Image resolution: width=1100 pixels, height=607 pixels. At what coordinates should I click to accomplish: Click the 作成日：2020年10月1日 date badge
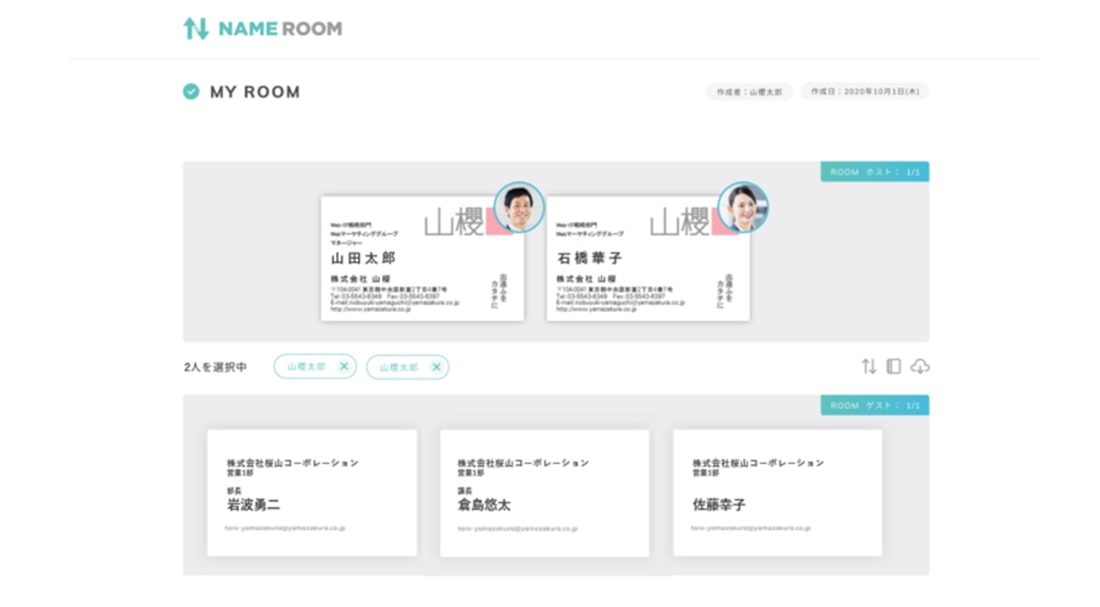pyautogui.click(x=865, y=91)
